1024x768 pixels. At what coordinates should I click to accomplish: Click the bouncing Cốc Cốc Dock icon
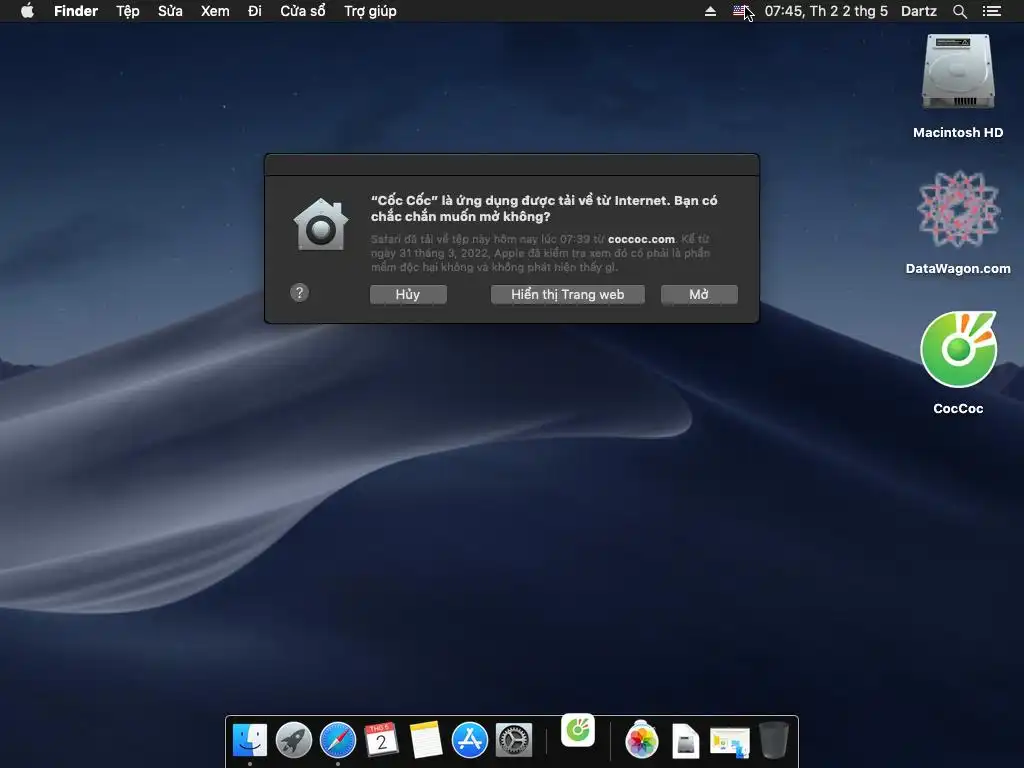[x=578, y=729]
